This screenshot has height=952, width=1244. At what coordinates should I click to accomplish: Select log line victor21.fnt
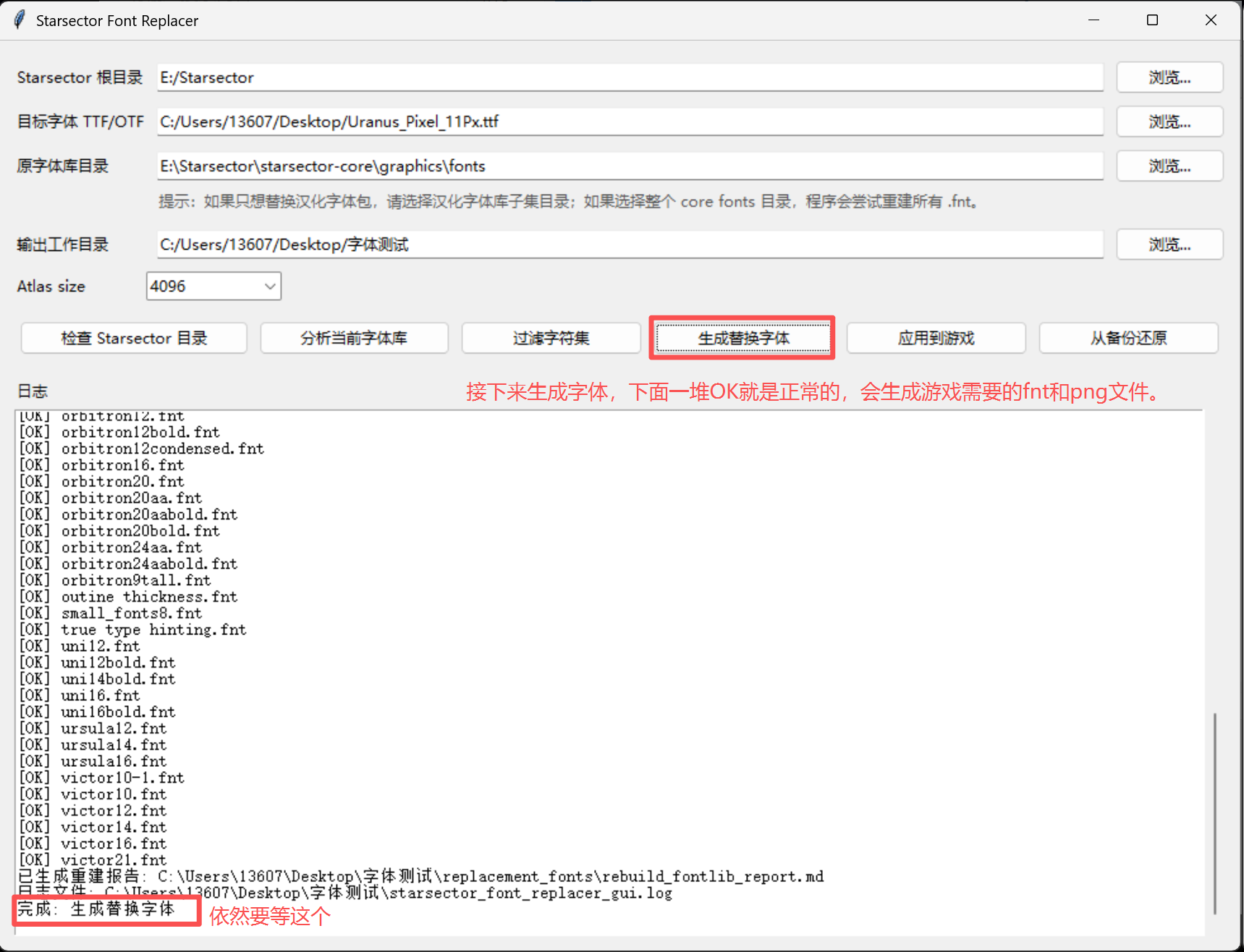coord(93,860)
